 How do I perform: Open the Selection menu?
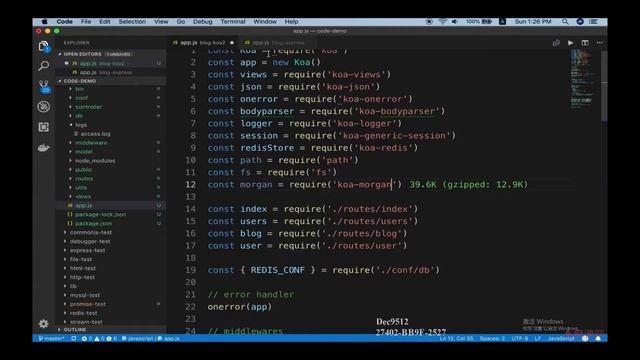[x=132, y=22]
